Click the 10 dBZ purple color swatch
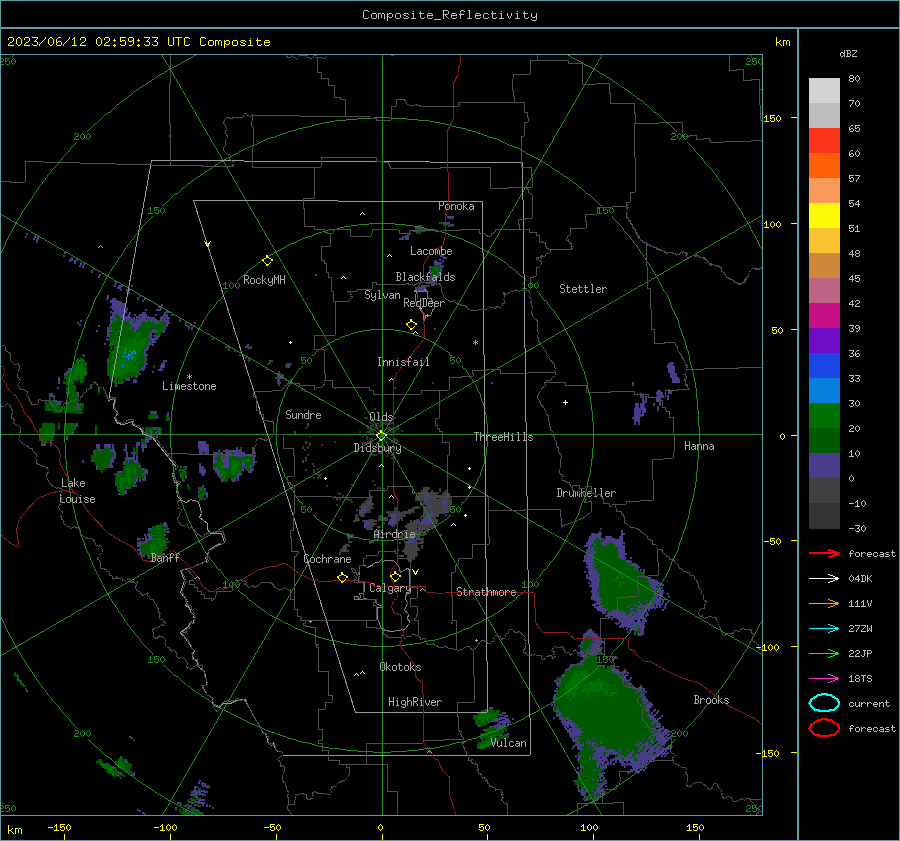This screenshot has height=841, width=900. tap(824, 466)
